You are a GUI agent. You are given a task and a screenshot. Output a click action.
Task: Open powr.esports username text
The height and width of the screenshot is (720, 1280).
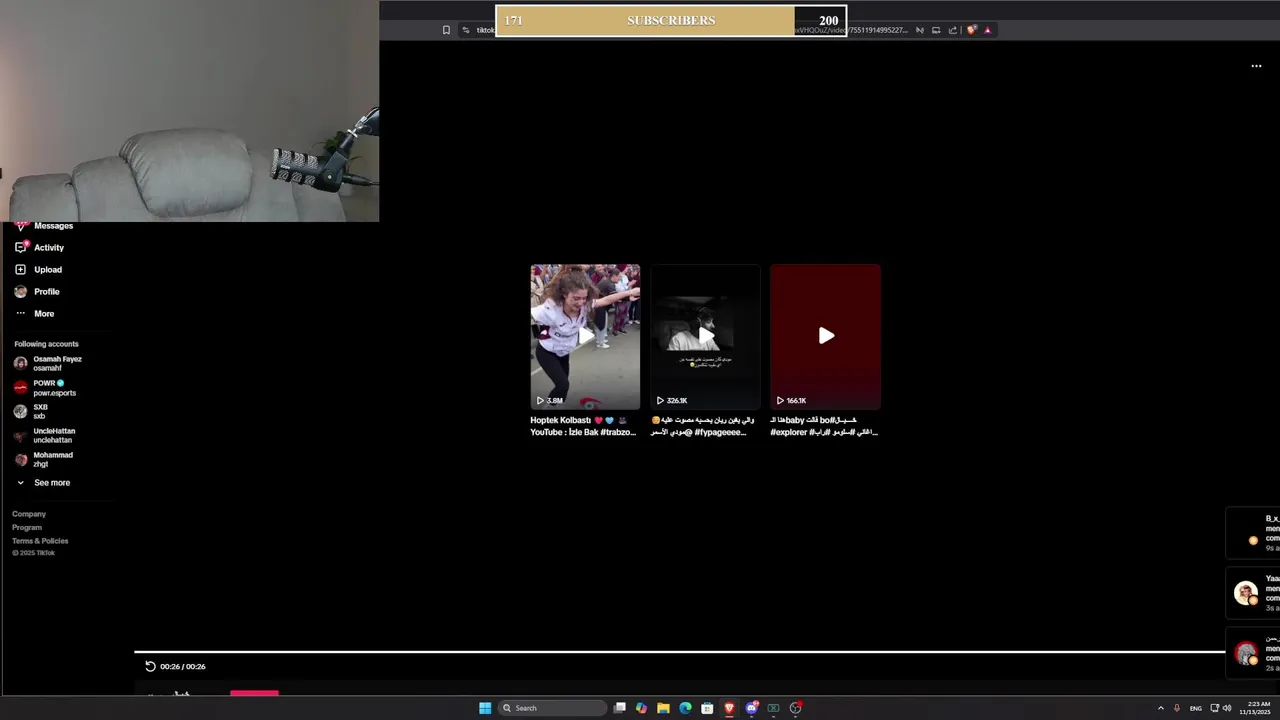(x=55, y=393)
